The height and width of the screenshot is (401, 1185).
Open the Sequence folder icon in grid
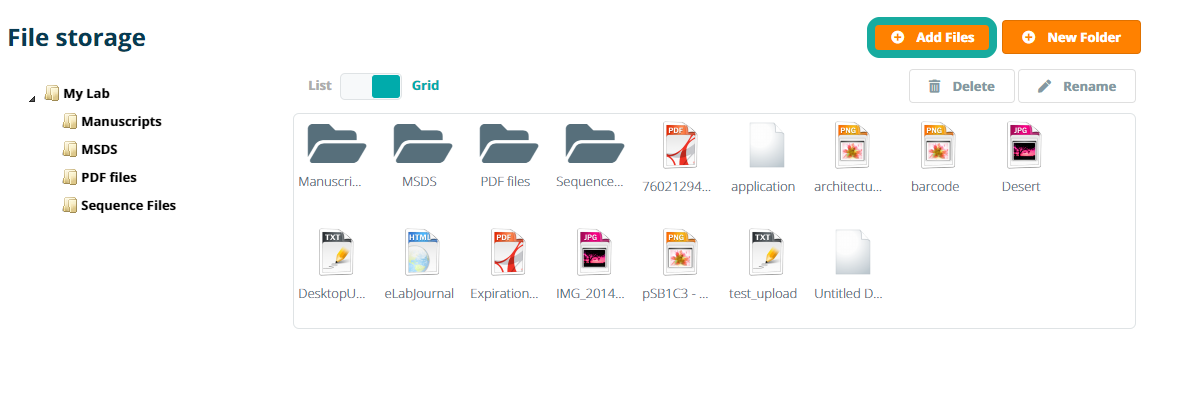591,145
